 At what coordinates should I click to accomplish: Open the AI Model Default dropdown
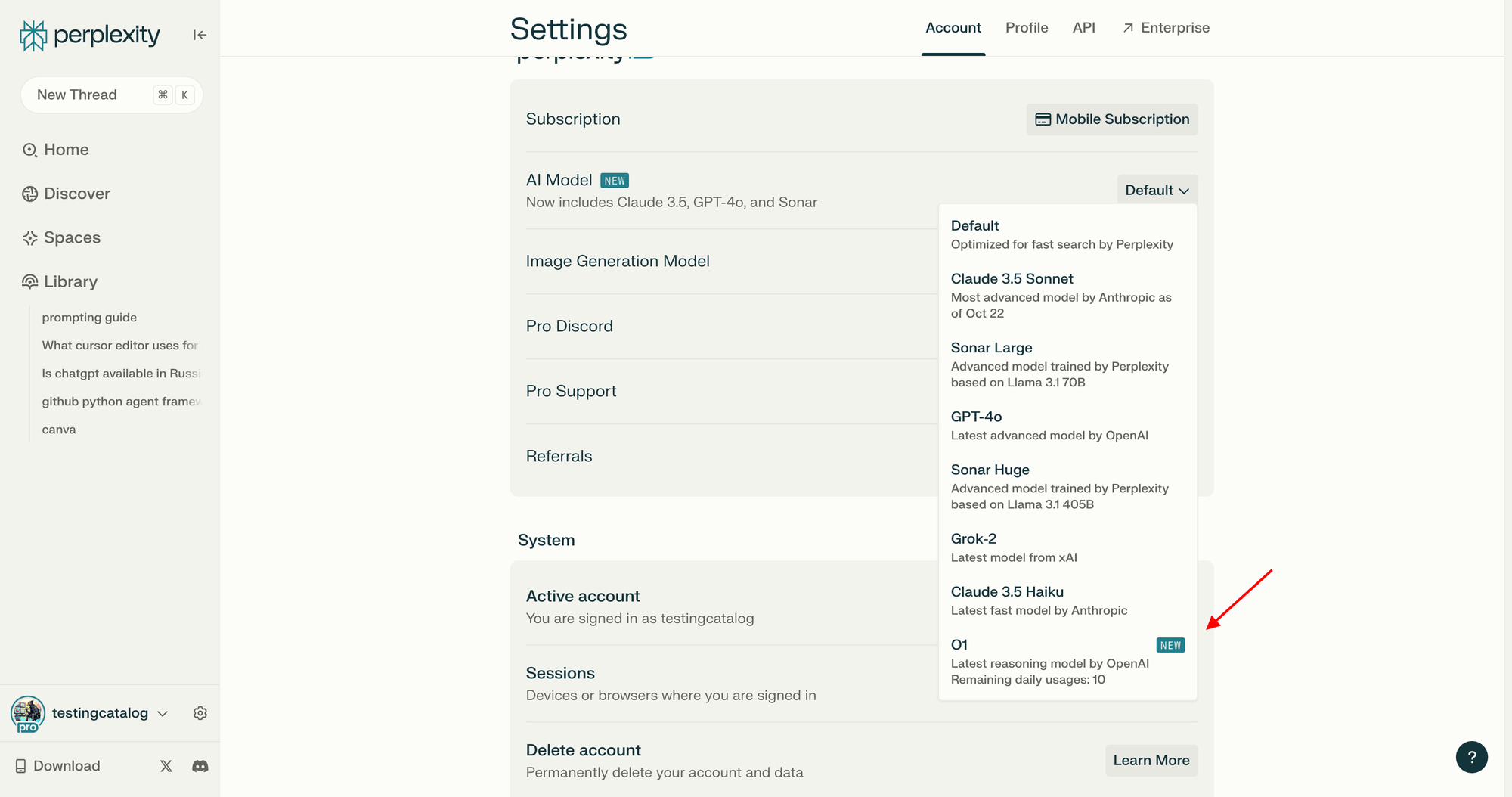pyautogui.click(x=1157, y=190)
